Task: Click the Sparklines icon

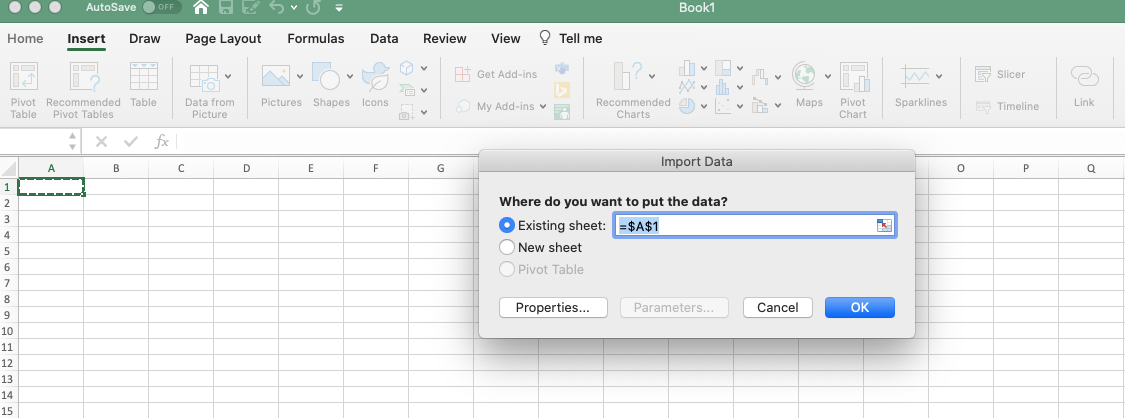Action: 916,76
